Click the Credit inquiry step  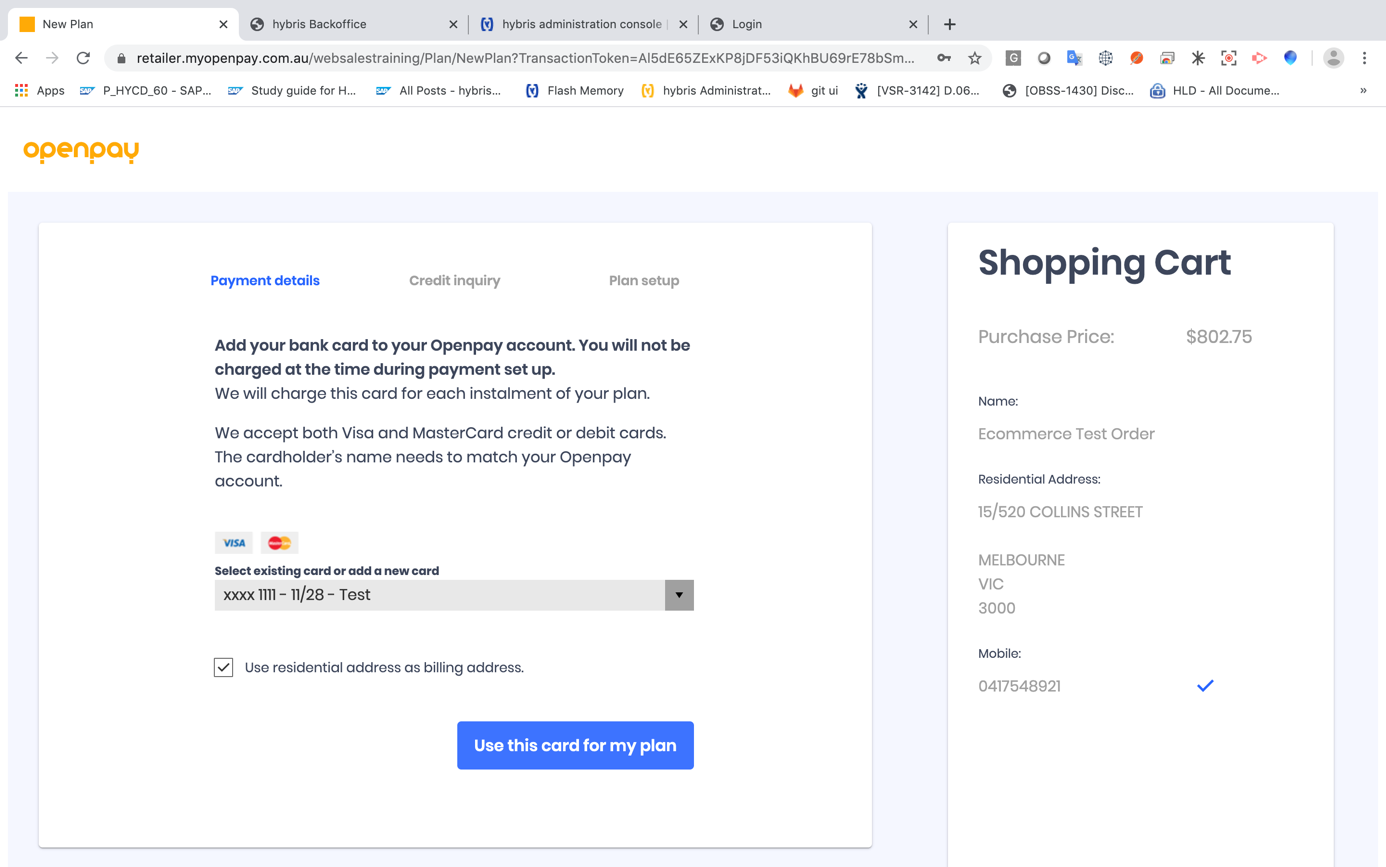coord(454,281)
